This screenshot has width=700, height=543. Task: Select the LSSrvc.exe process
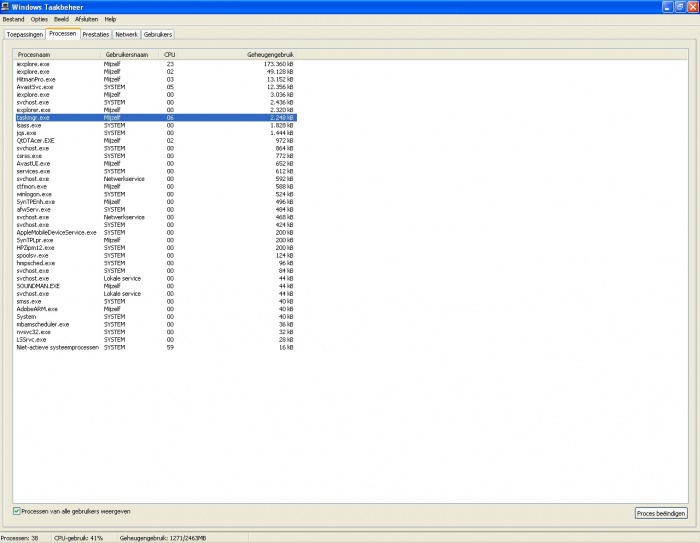pos(155,340)
